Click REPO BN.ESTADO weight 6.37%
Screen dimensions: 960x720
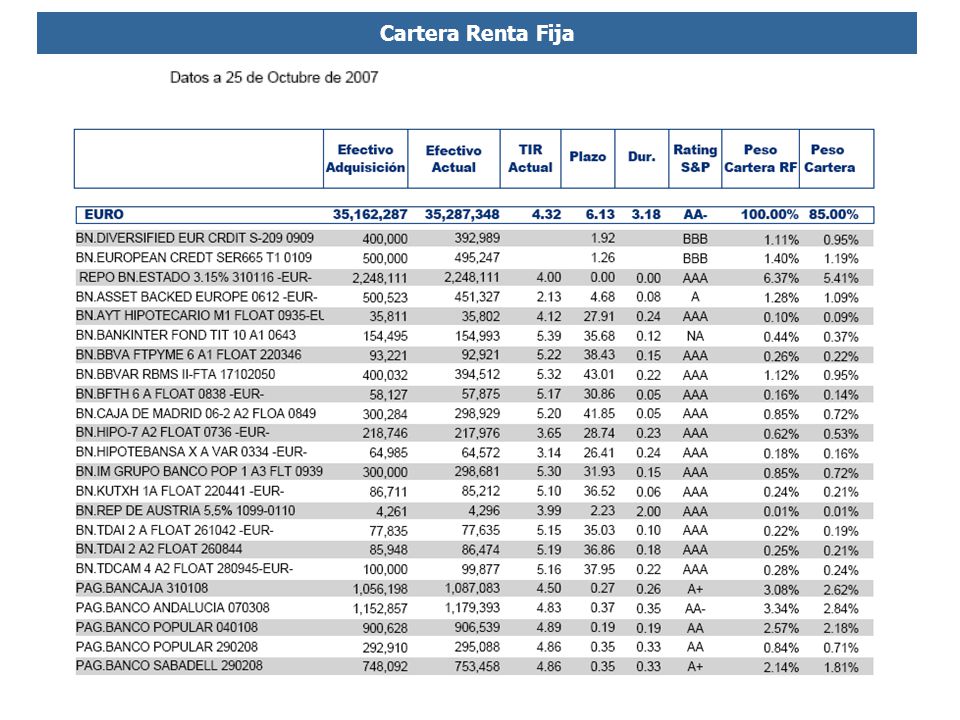click(x=781, y=278)
